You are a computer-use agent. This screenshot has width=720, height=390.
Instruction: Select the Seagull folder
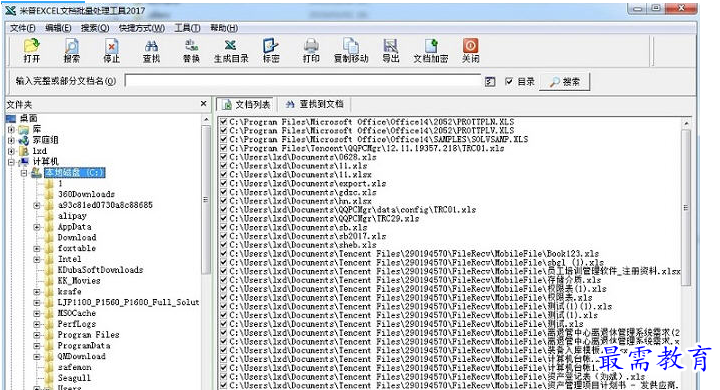pos(74,378)
